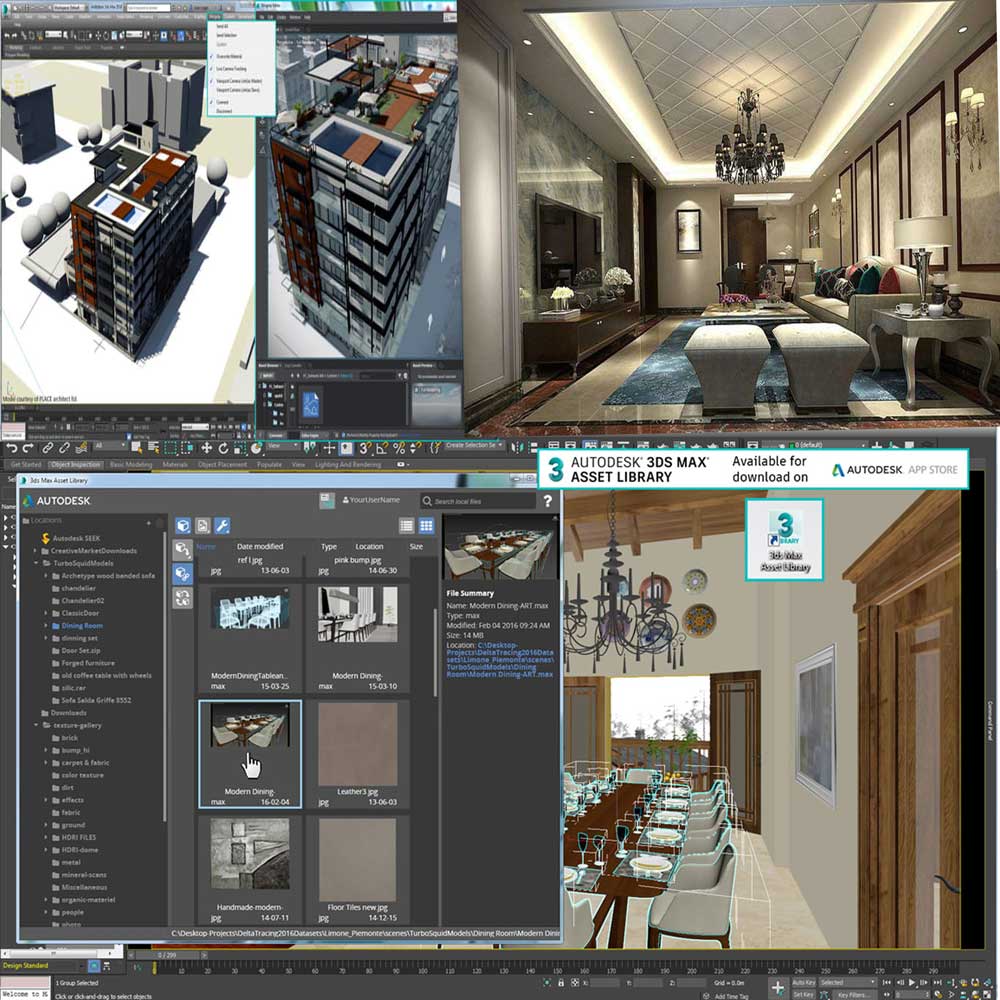This screenshot has height=1000, width=1000.
Task: Open the wrench settings icon in Asset Library
Action: click(x=223, y=525)
